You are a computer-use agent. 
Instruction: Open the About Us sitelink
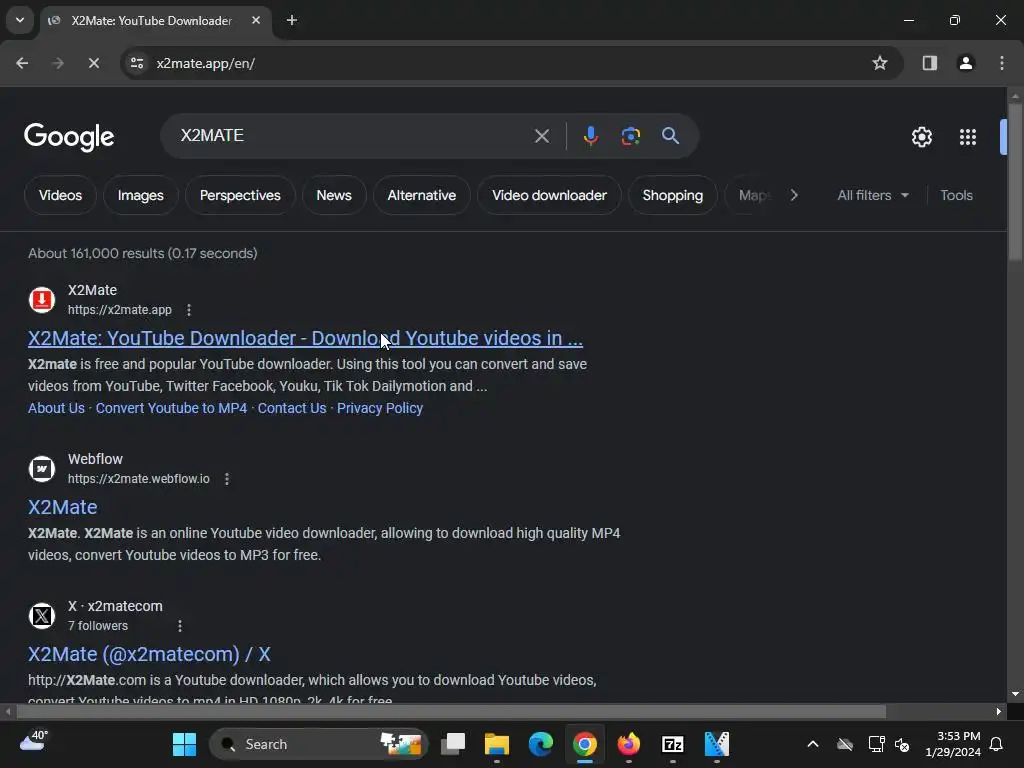pos(56,408)
